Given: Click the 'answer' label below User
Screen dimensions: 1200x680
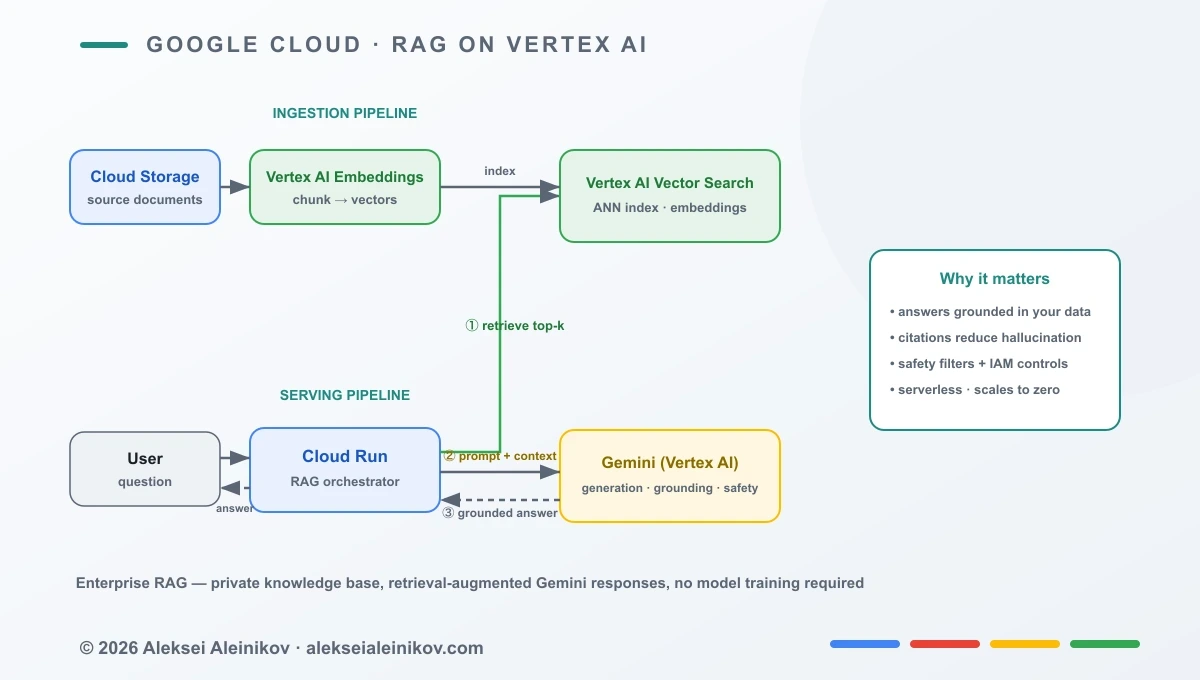Looking at the screenshot, I should pos(234,508).
